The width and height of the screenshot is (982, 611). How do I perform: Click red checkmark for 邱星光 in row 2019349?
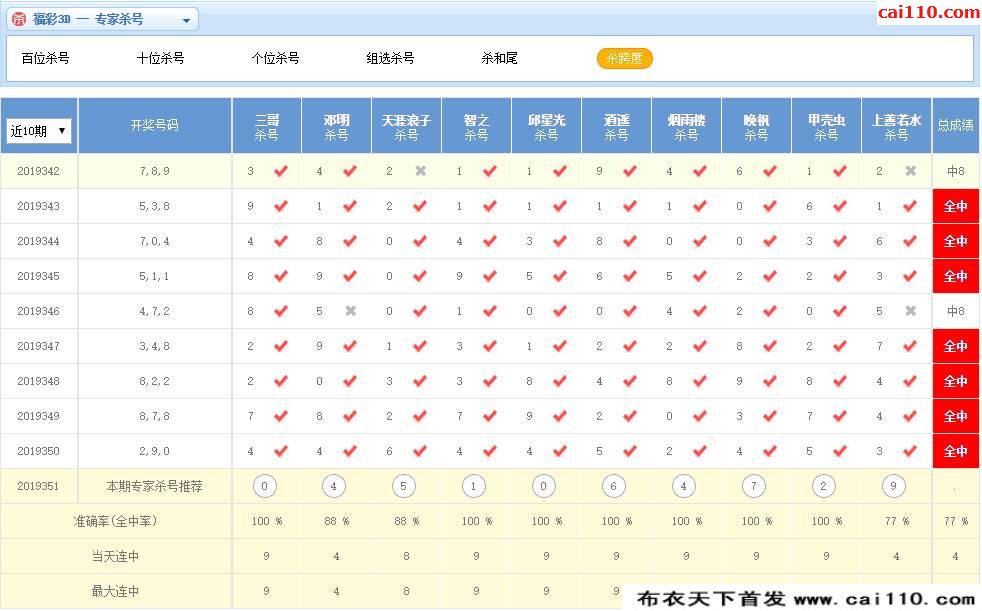pyautogui.click(x=560, y=416)
